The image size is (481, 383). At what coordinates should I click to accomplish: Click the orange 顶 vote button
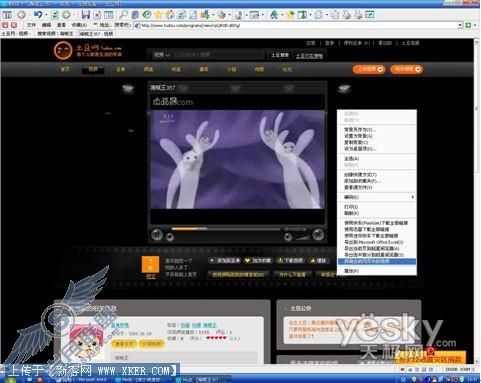click(151, 265)
